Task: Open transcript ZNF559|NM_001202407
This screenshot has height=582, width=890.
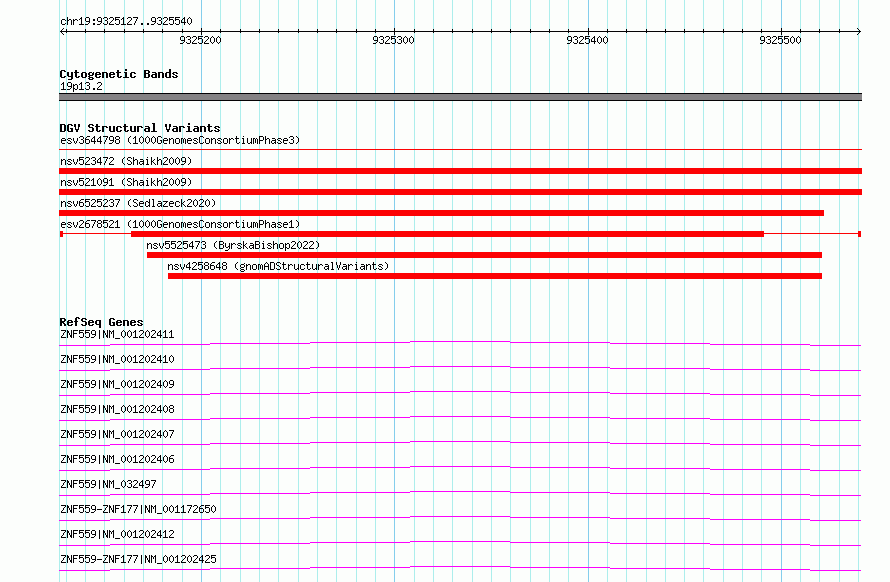Action: (117, 434)
